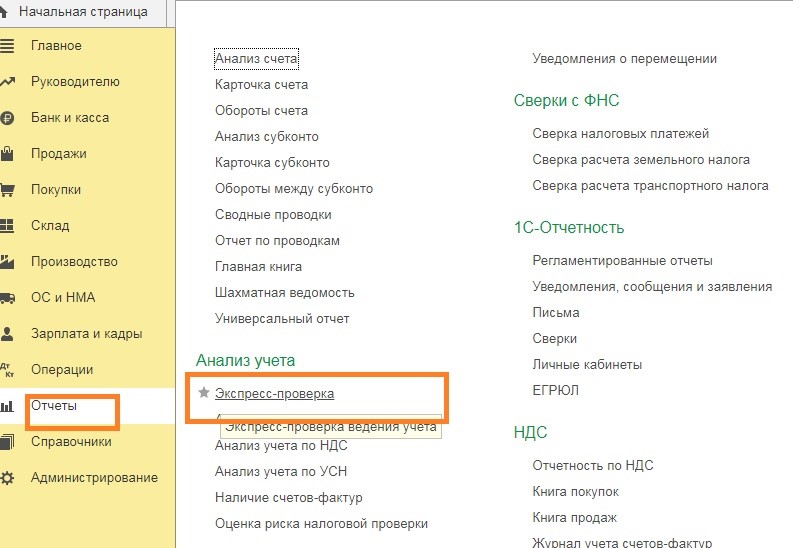Open Зарплата и кадры section
The width and height of the screenshot is (793, 548).
coord(86,334)
